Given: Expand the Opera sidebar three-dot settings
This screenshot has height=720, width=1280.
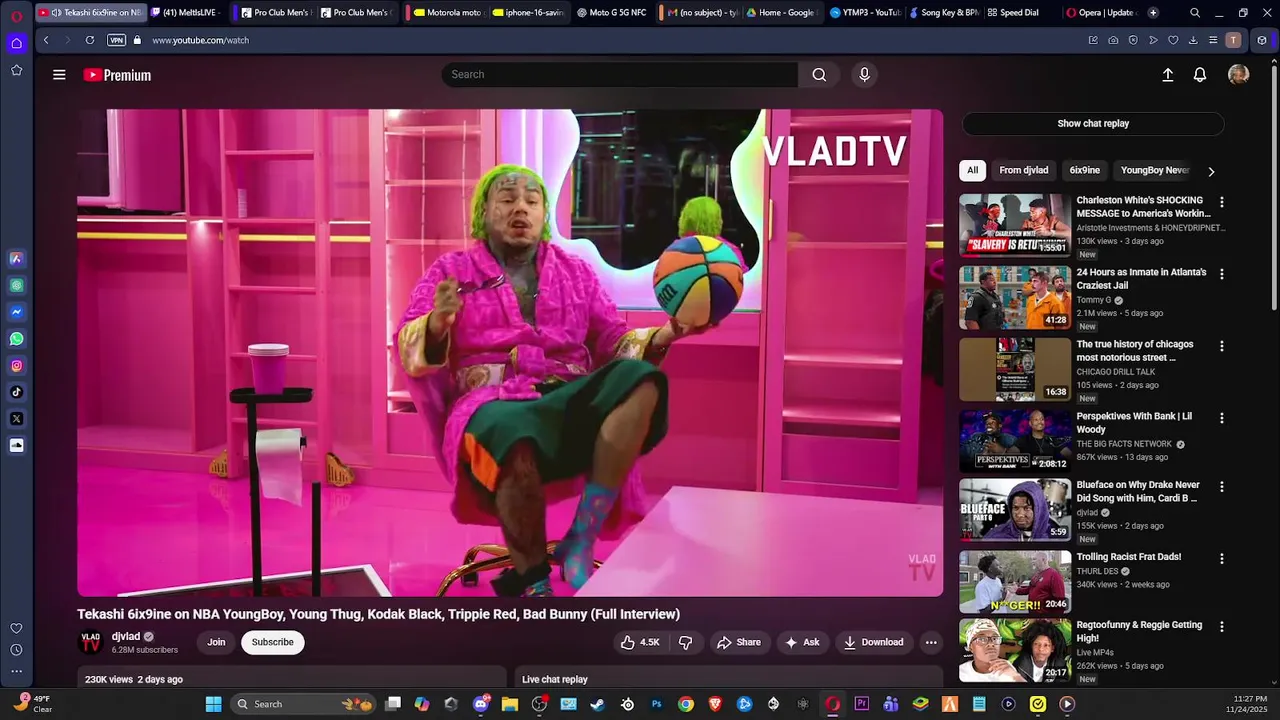Looking at the screenshot, I should (16, 671).
